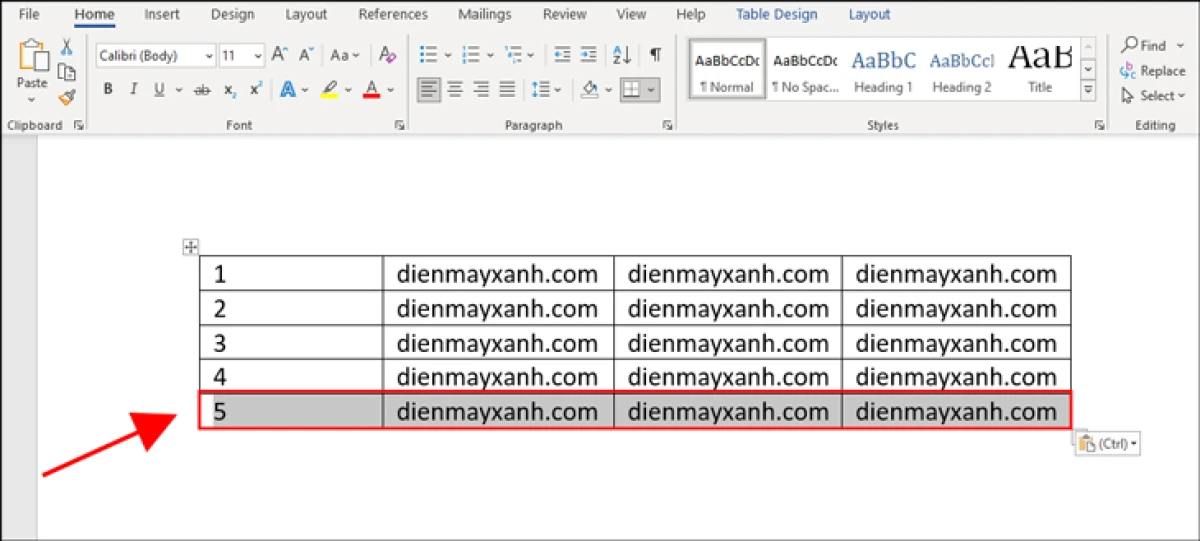Viewport: 1200px width, 541px height.
Task: Apply yellow text highlight color
Action: 329,90
